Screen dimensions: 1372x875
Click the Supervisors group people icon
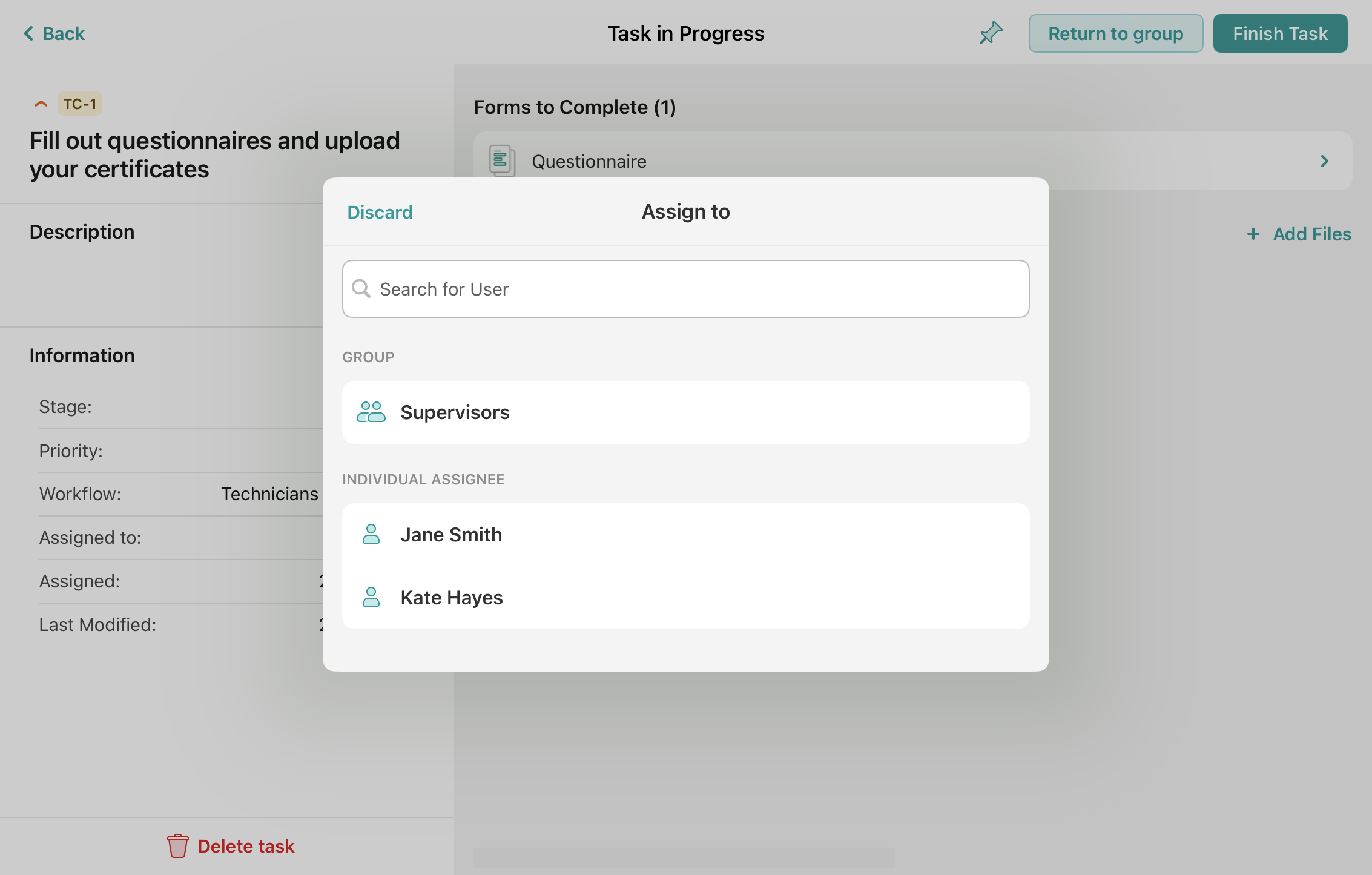[371, 412]
